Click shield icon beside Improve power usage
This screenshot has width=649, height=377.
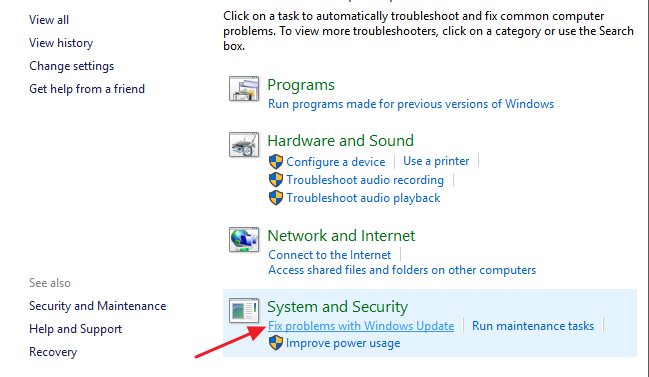tap(276, 343)
